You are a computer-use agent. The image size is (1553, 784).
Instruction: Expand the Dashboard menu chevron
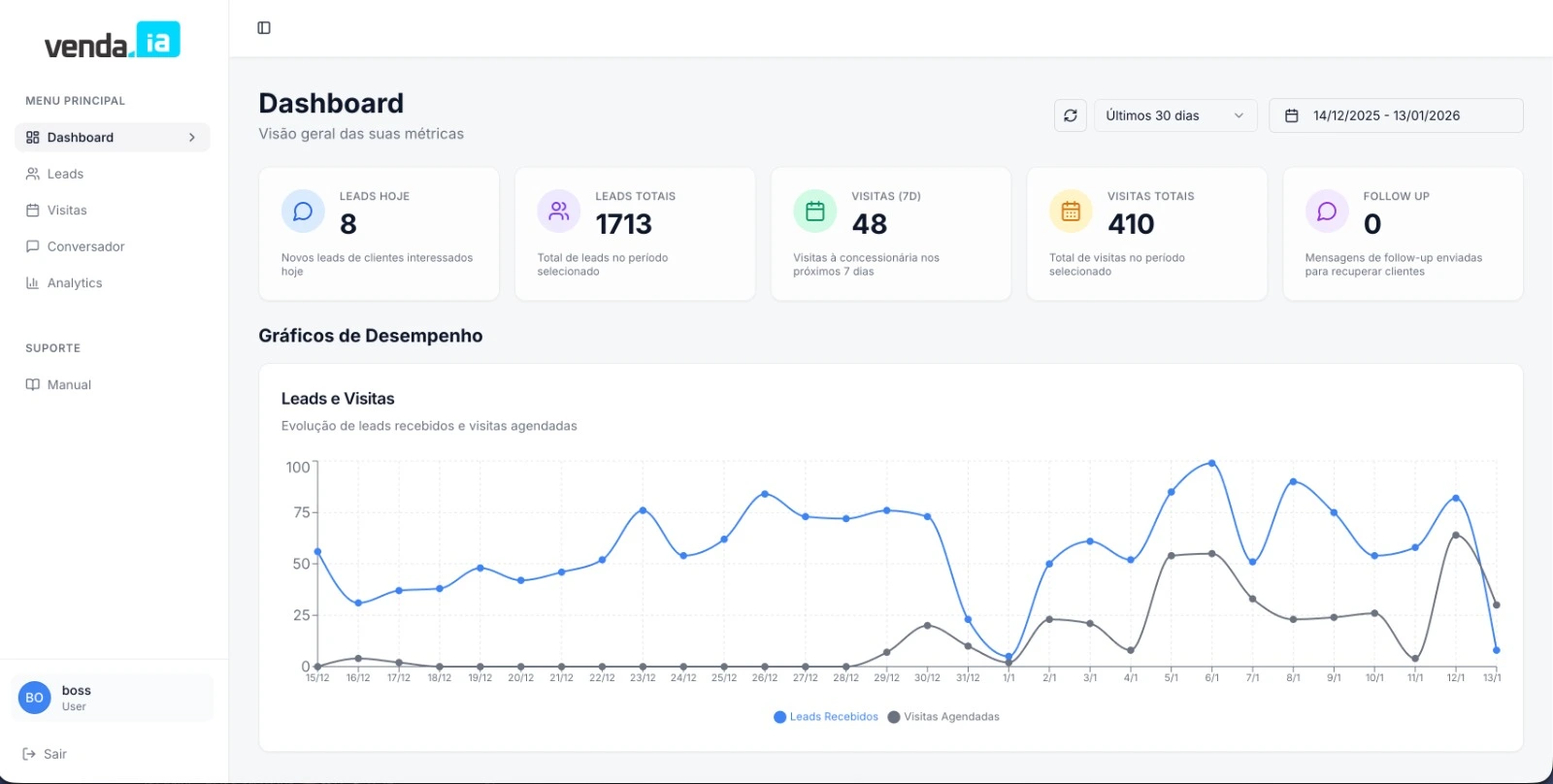click(x=192, y=138)
